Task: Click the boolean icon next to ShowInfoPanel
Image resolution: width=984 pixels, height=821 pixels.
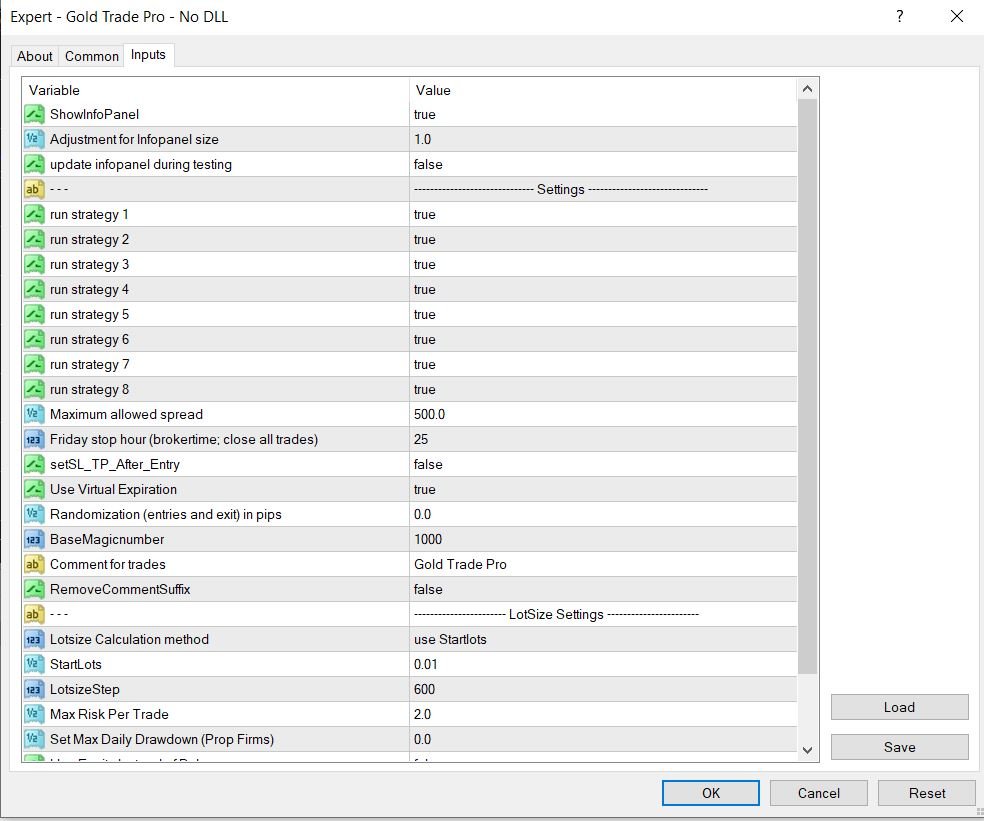Action: tap(34, 115)
